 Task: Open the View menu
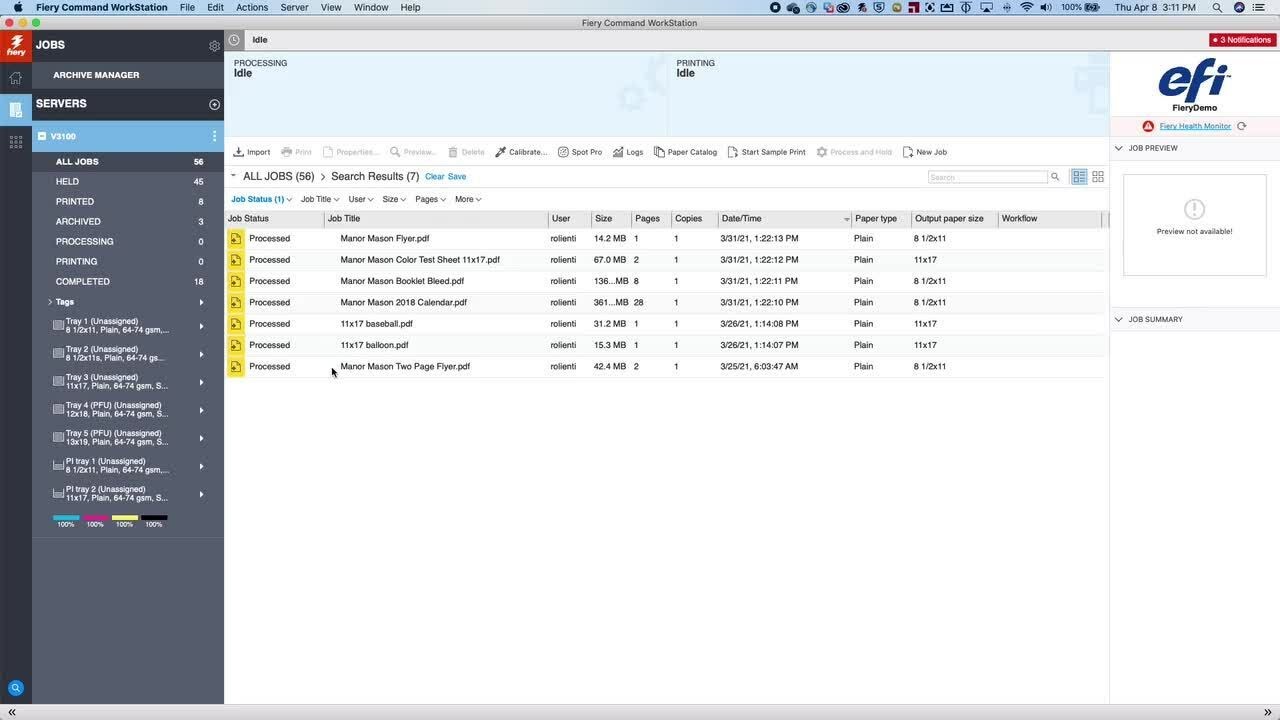tap(331, 7)
